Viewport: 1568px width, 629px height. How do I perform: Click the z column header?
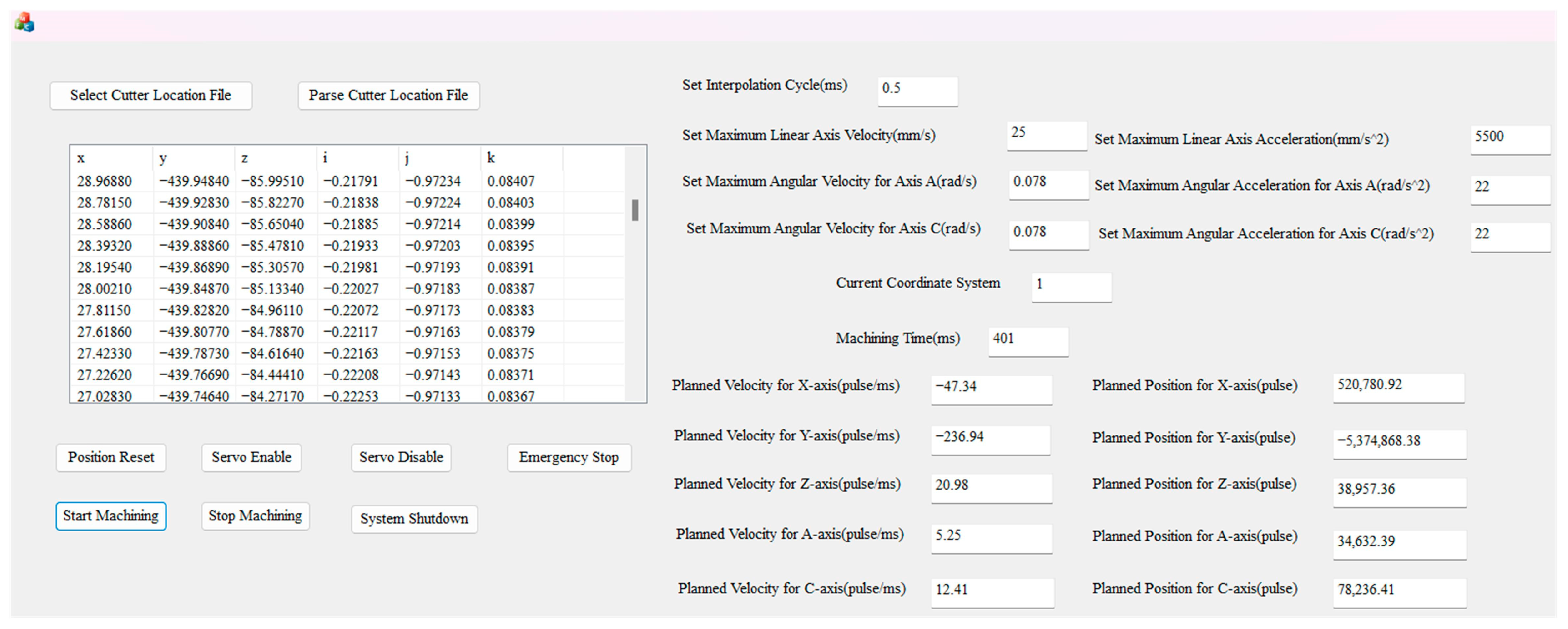pyautogui.click(x=276, y=158)
